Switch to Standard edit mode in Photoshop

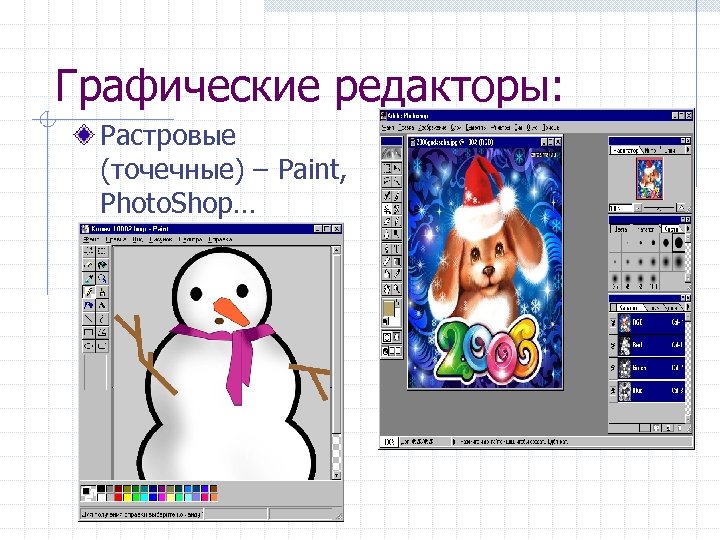386,337
